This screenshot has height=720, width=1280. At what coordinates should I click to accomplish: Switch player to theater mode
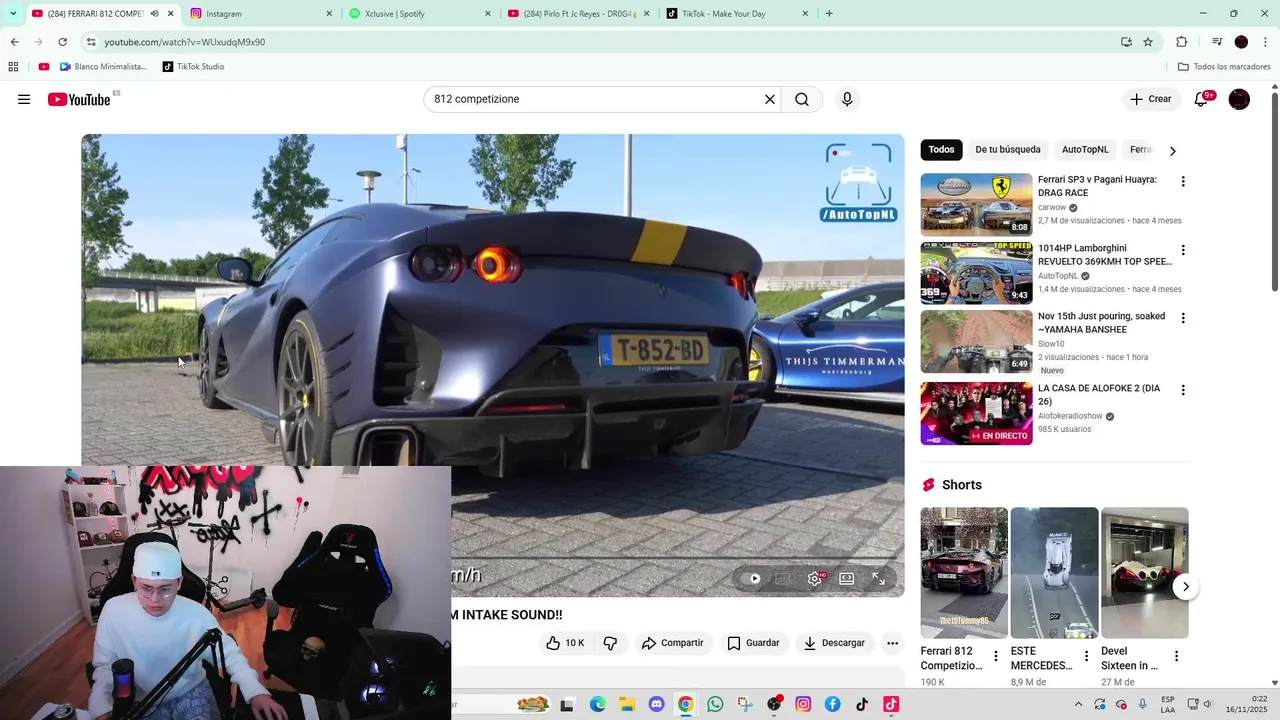(847, 578)
